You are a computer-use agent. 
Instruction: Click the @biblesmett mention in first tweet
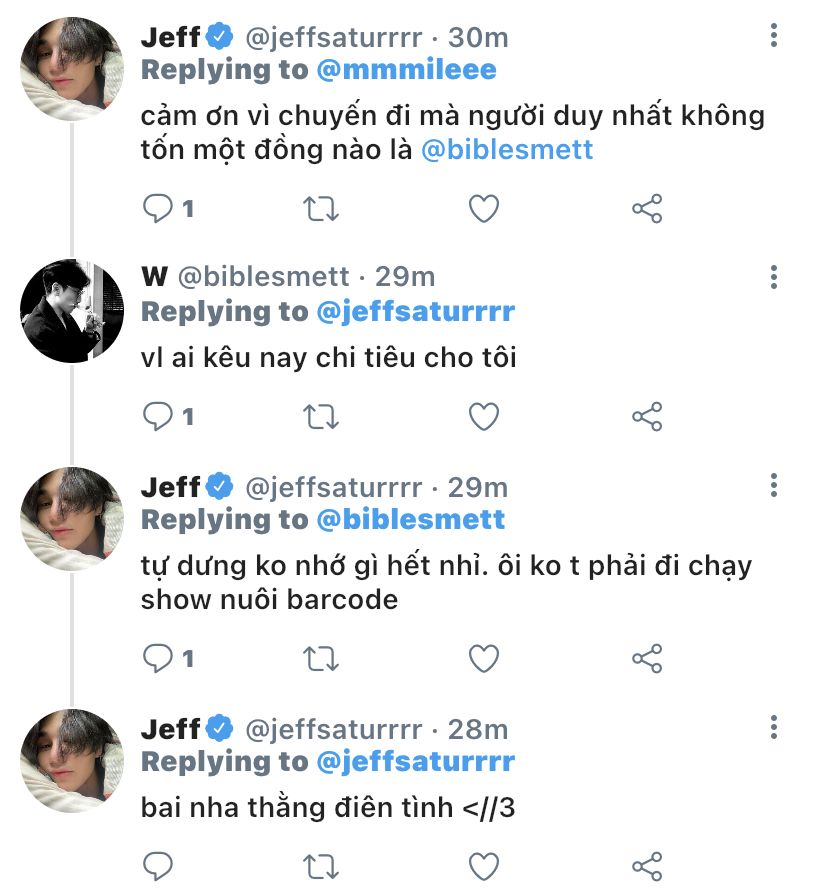click(x=507, y=150)
